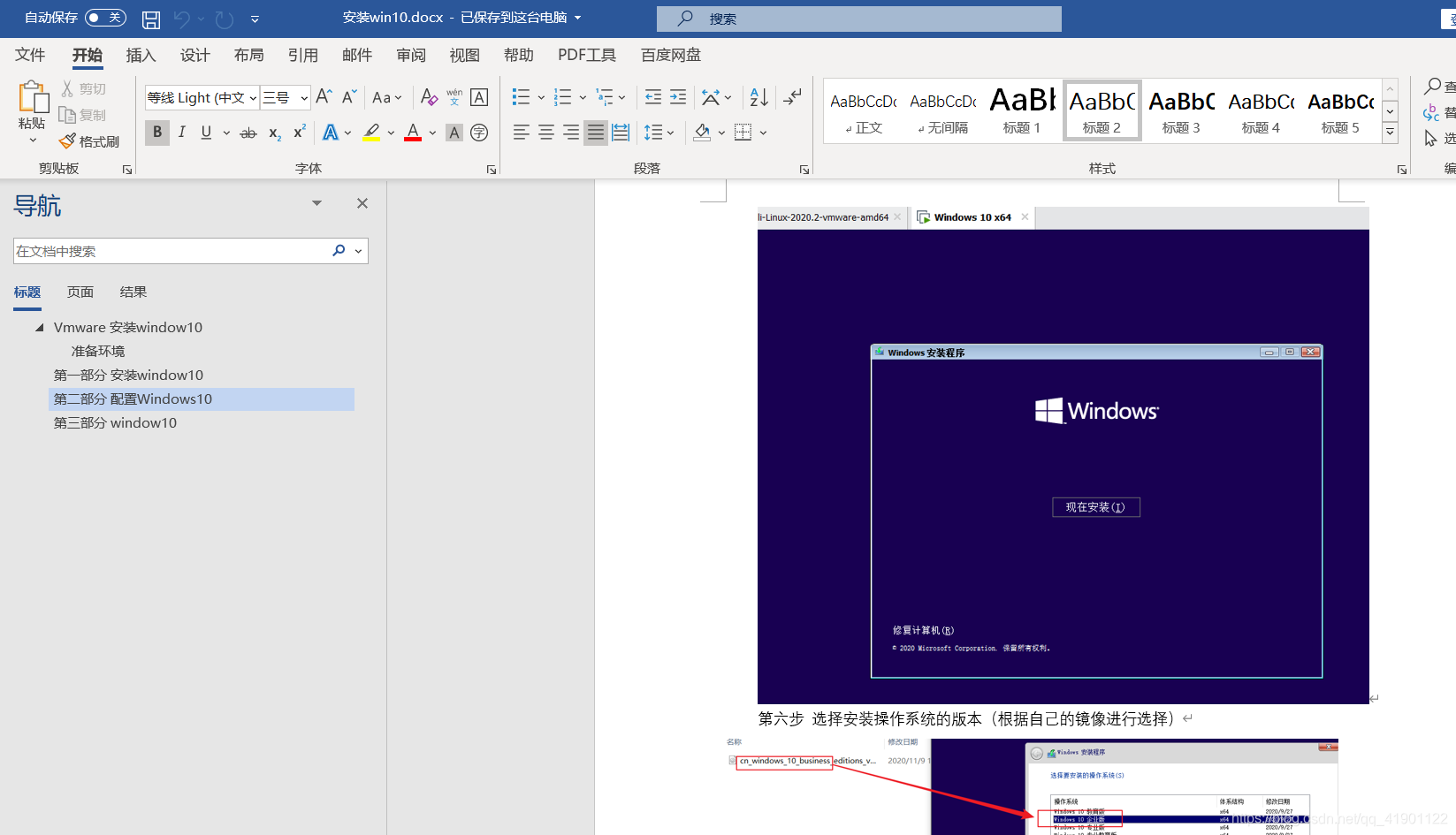
Task: Toggle Underline formatting
Action: [x=206, y=132]
